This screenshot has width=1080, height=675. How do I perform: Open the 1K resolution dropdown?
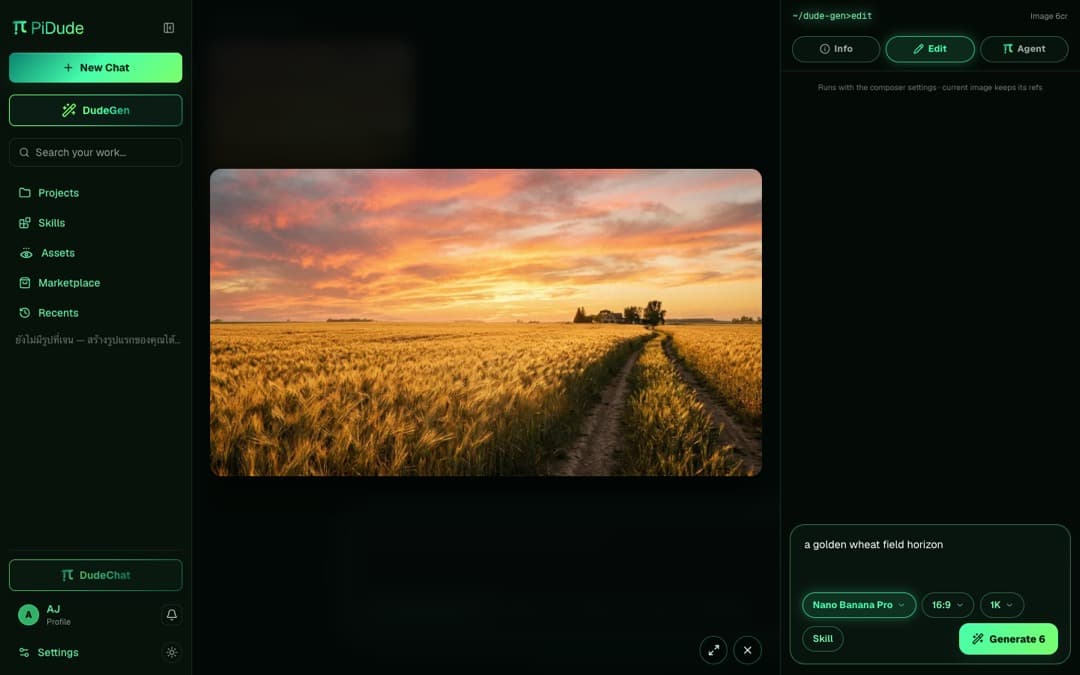click(x=1001, y=605)
